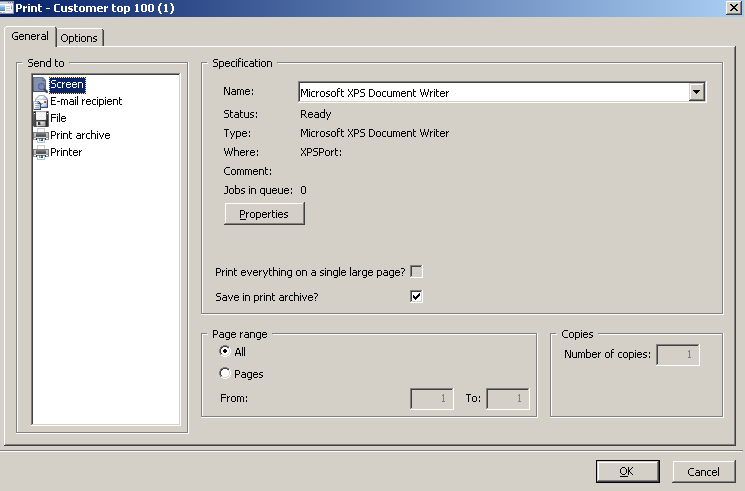Screen dimensions: 745x491
Task: Dismiss dialog with Cancel button
Action: click(703, 472)
